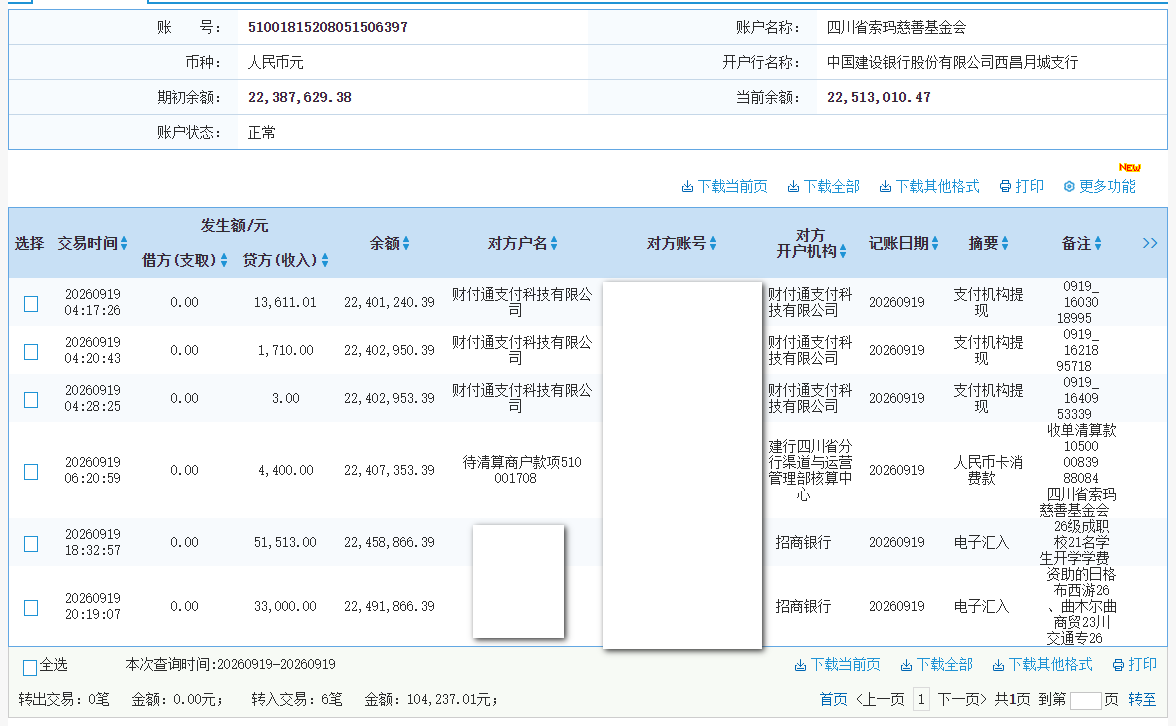Sort by 余额 using its arrows

coord(406,243)
